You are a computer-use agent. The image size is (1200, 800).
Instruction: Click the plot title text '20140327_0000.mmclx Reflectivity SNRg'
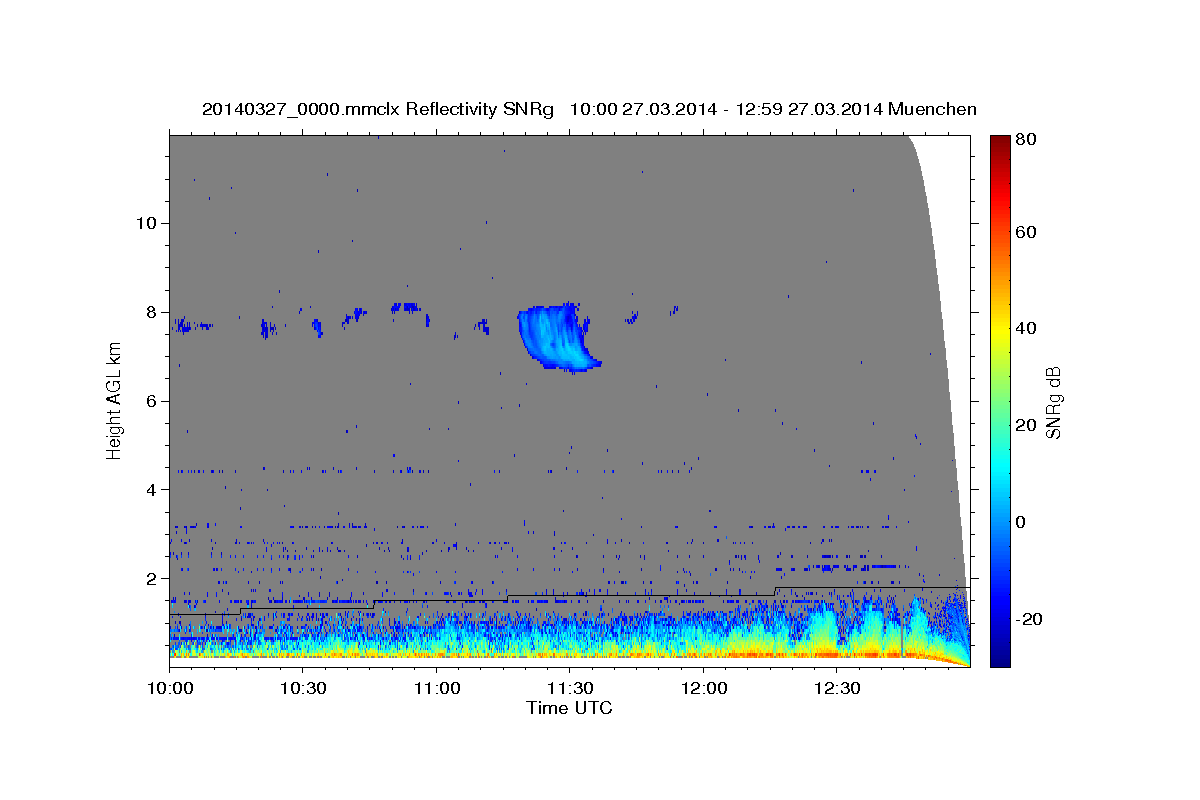377,109
